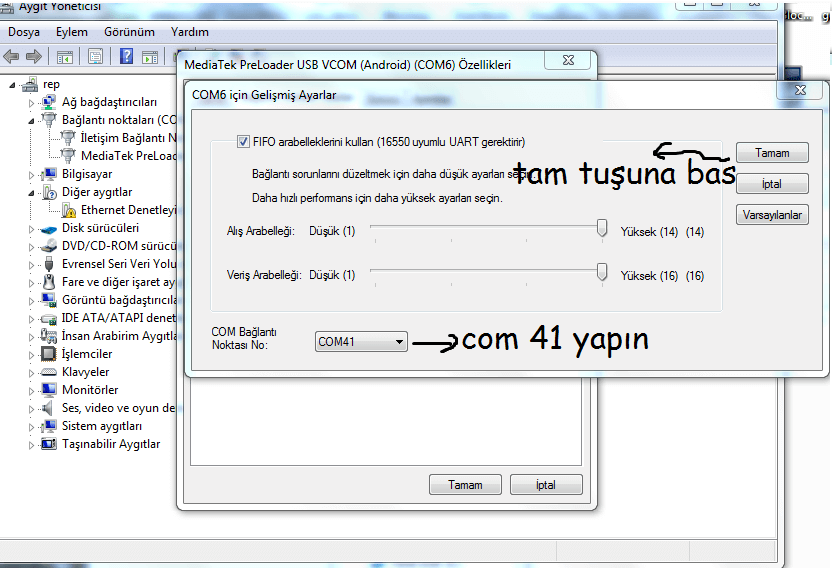Click the Varsayılanlar button
Viewport: 832px width, 568px height.
pyautogui.click(x=772, y=215)
